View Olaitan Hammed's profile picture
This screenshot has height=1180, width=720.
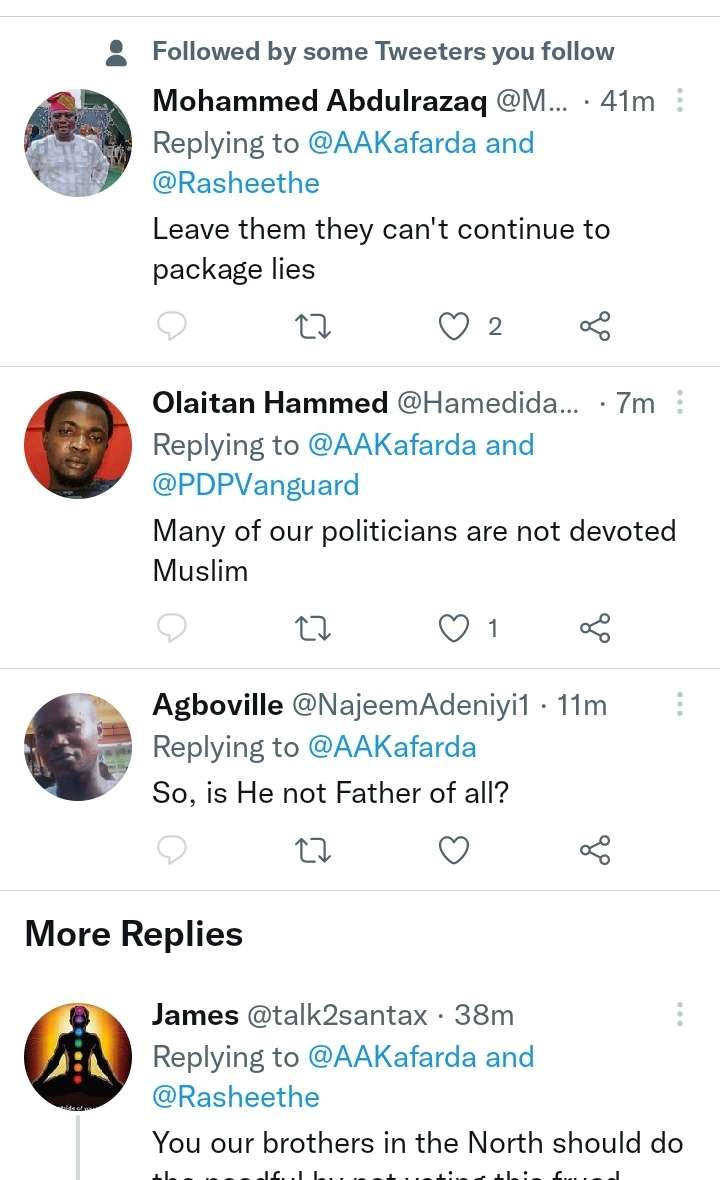tap(78, 445)
